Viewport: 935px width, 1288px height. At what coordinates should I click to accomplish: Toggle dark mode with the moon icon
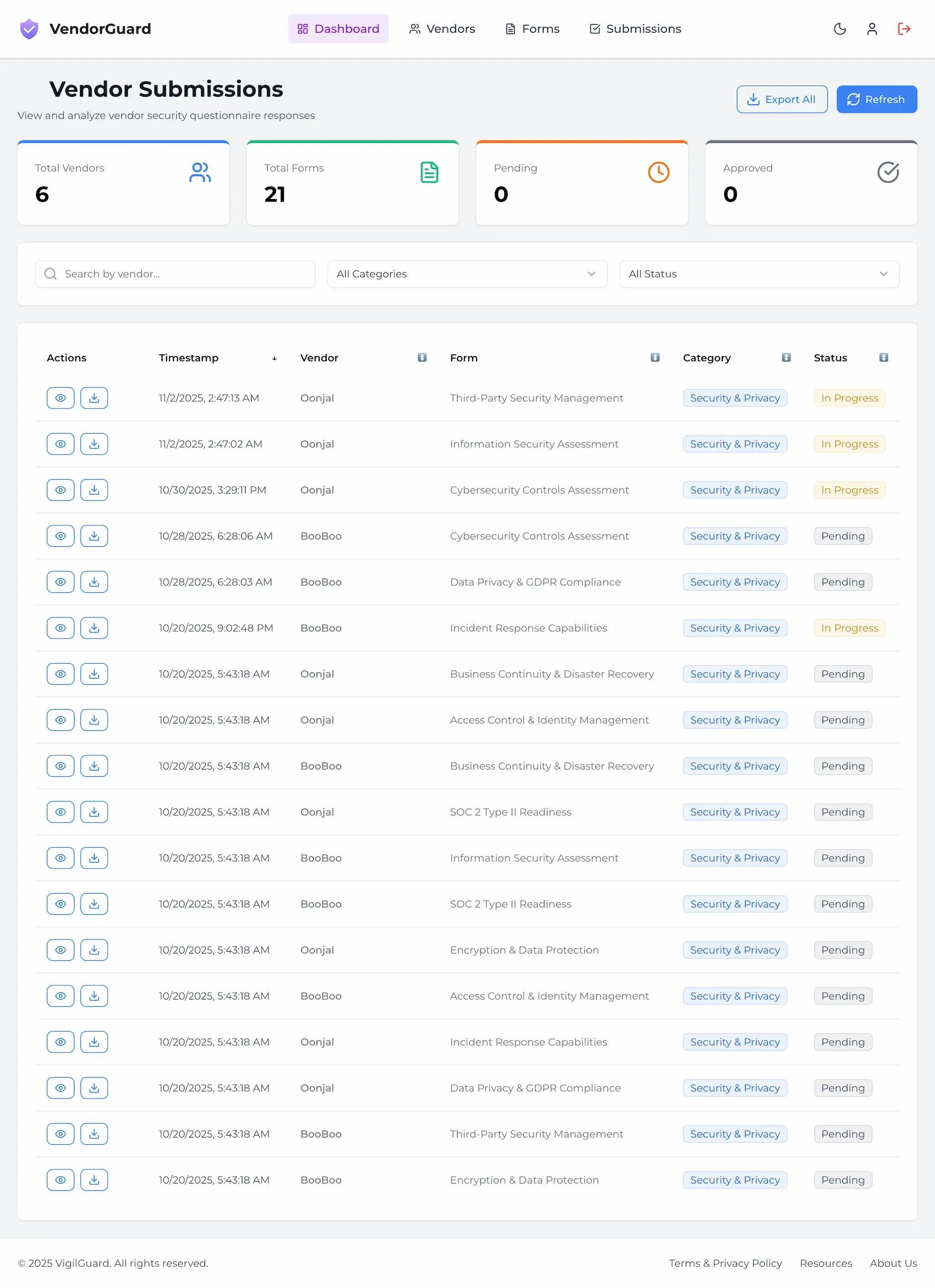[x=840, y=28]
